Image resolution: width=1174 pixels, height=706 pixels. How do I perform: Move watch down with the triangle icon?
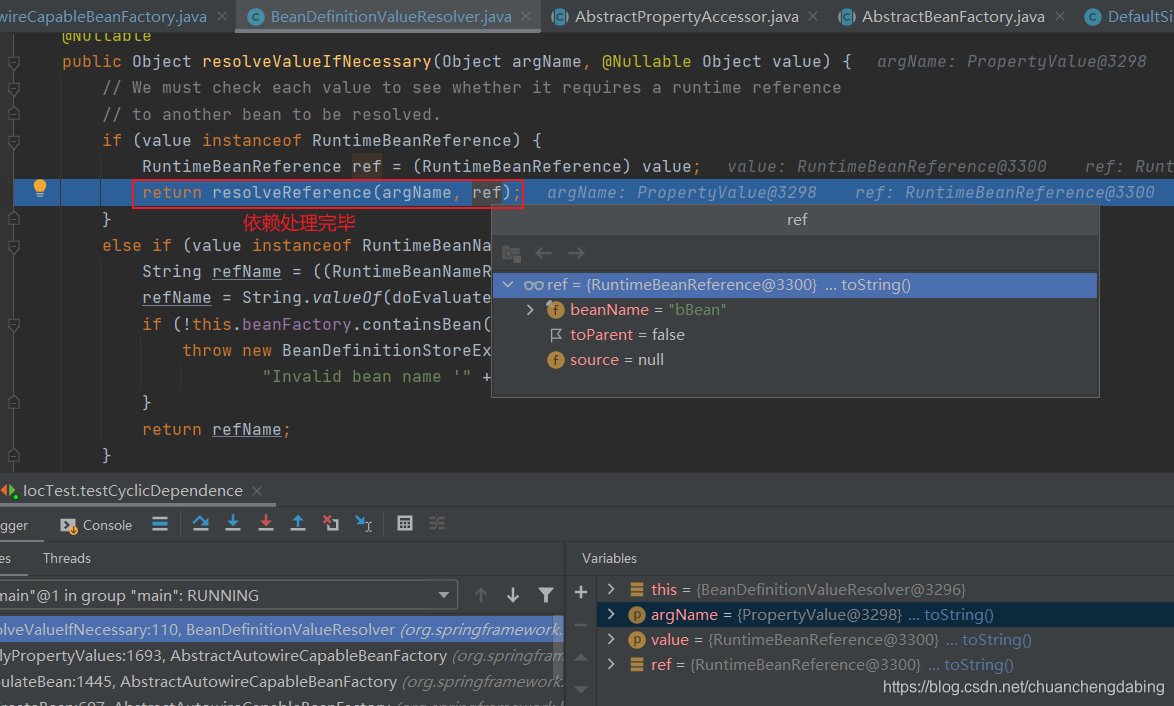click(x=581, y=690)
